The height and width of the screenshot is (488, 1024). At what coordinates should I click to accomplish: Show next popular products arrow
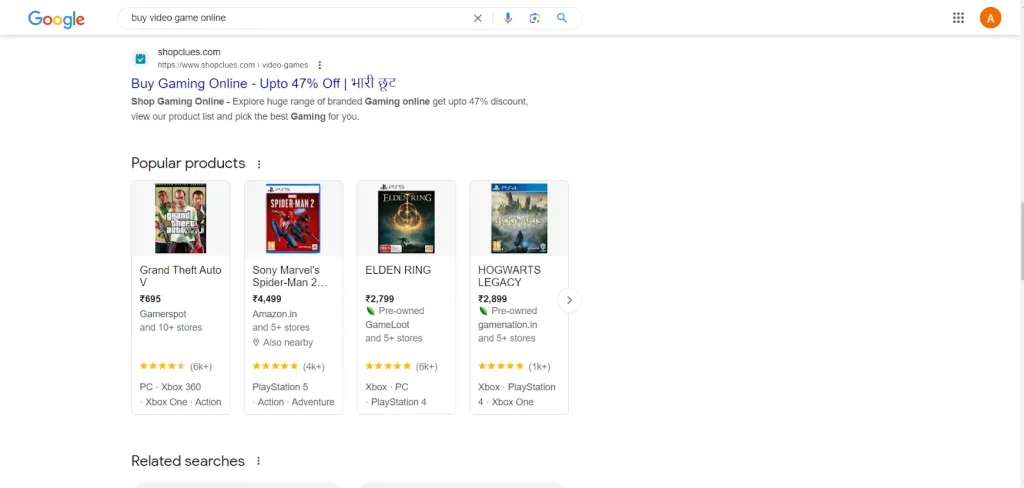pyautogui.click(x=569, y=301)
